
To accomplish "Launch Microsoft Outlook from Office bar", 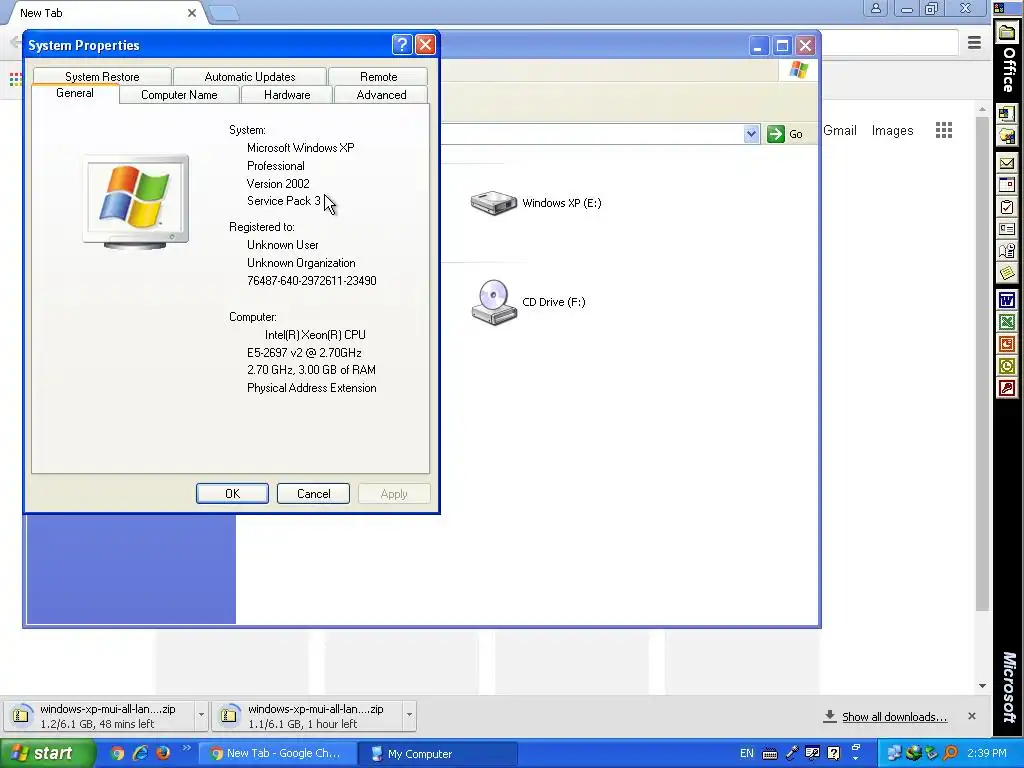I will pos(1007,366).
